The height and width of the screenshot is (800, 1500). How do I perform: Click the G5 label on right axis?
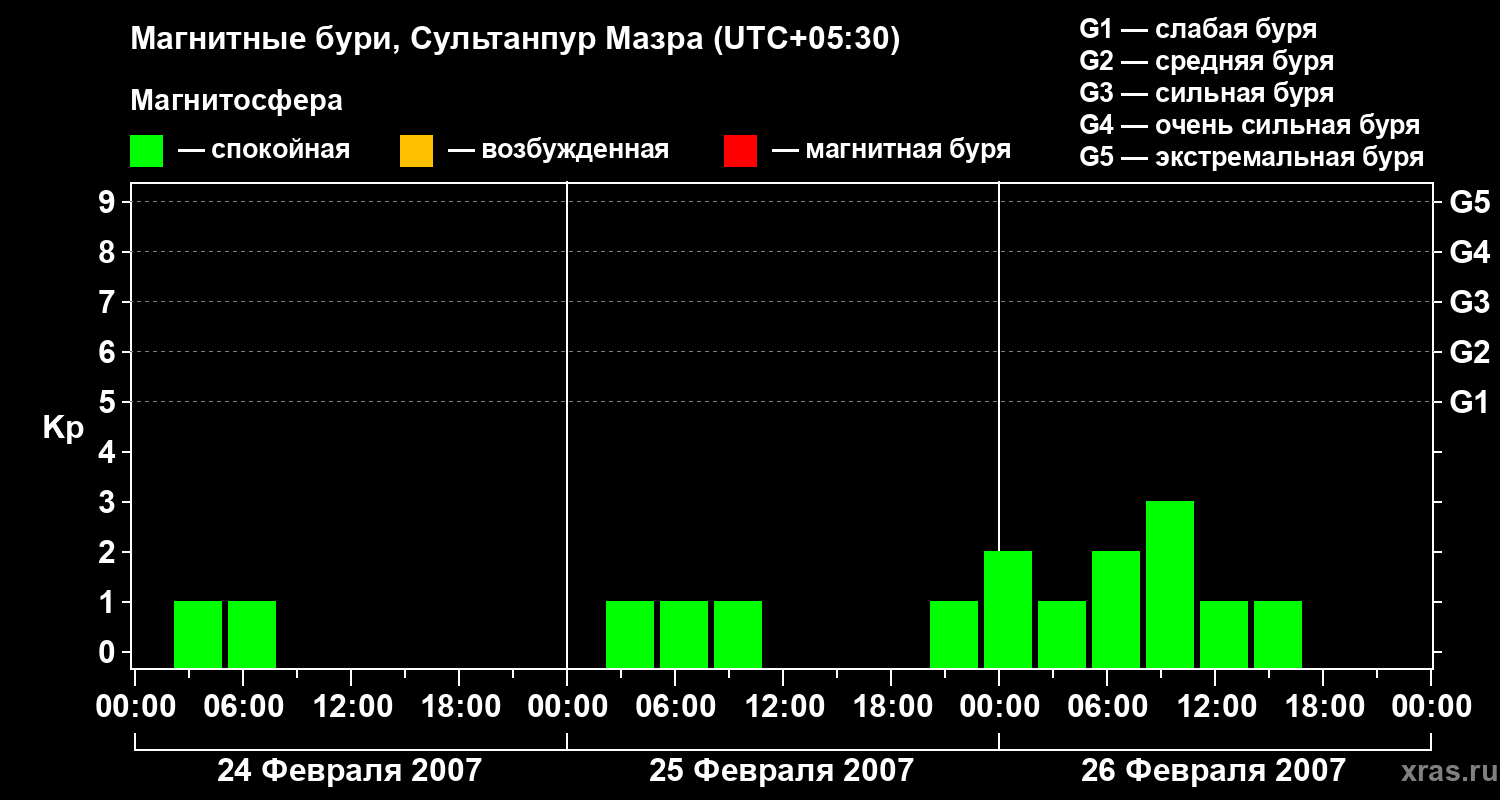(x=1469, y=202)
